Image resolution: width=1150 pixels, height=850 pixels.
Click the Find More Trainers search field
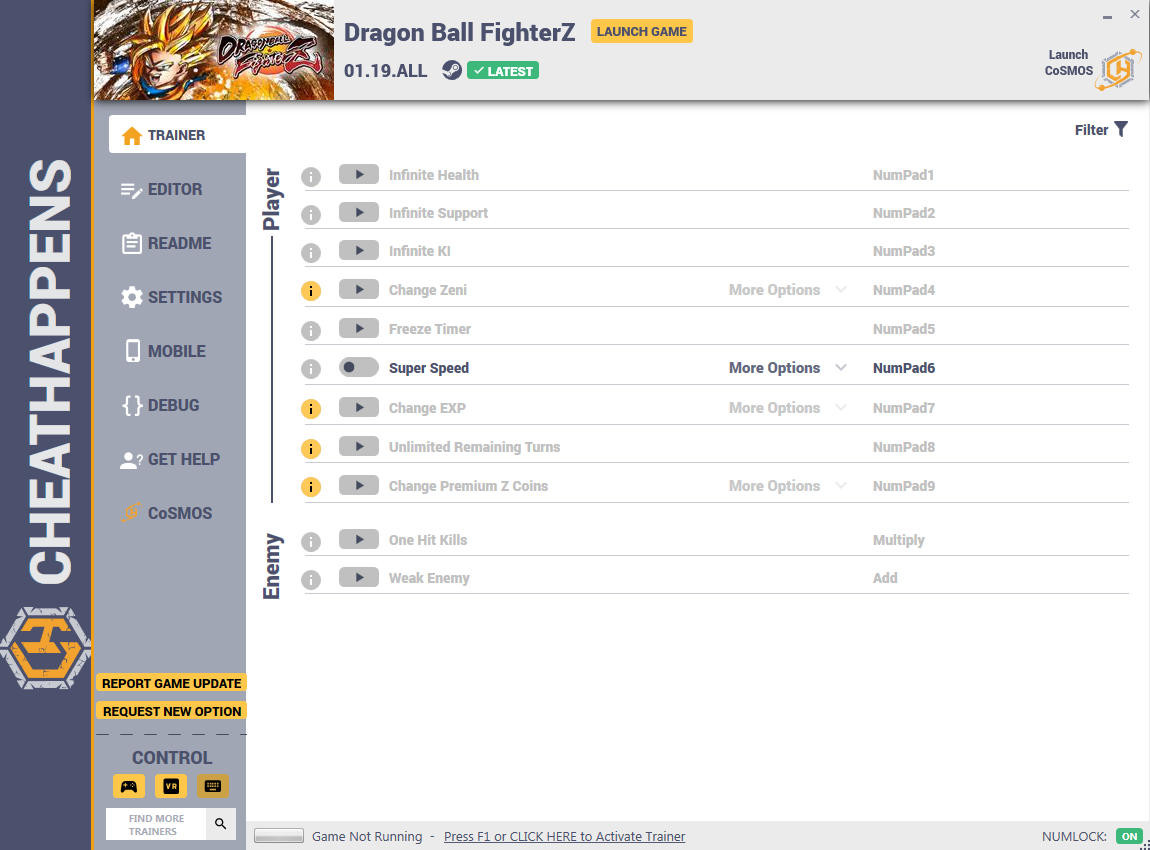pyautogui.click(x=156, y=824)
